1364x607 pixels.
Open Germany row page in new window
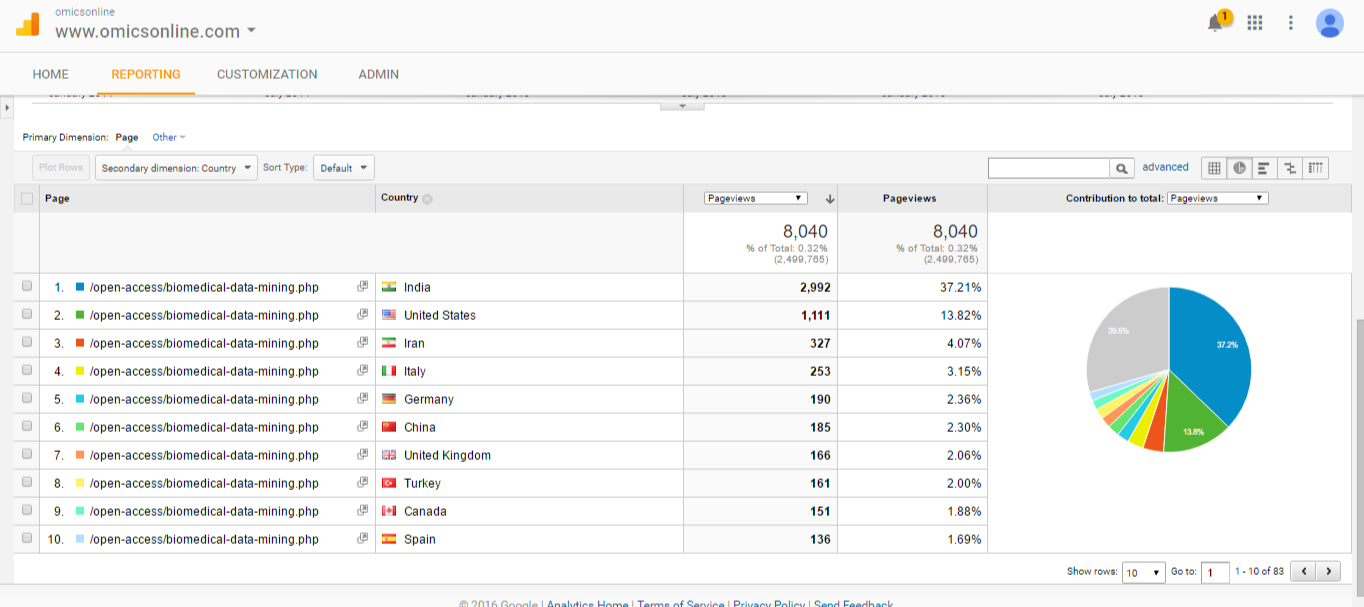coord(362,399)
